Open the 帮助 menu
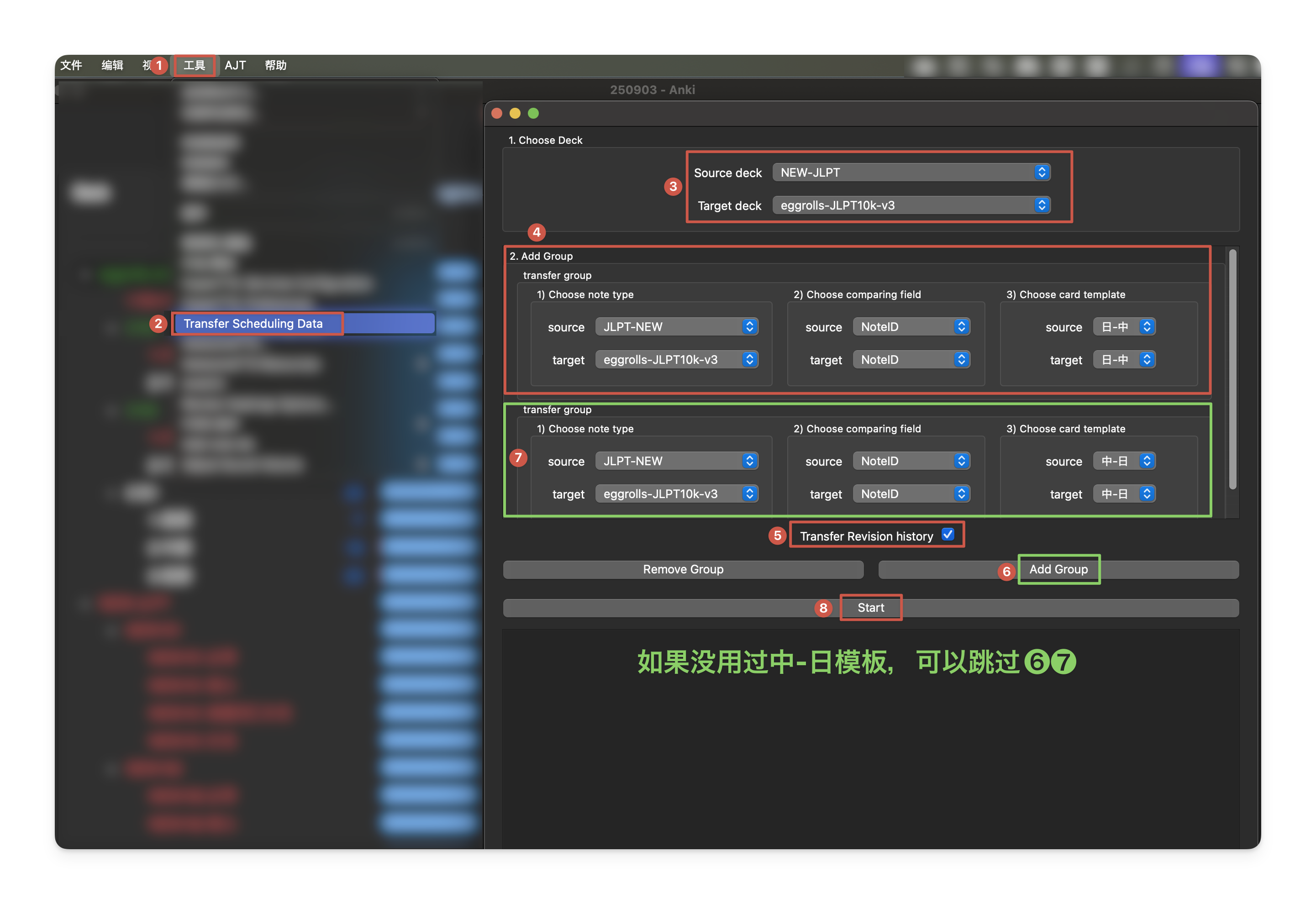Screen dimensions: 1316x904 275,65
